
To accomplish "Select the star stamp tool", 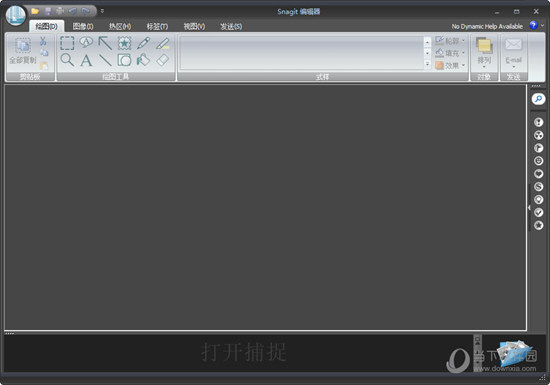I will coord(124,43).
